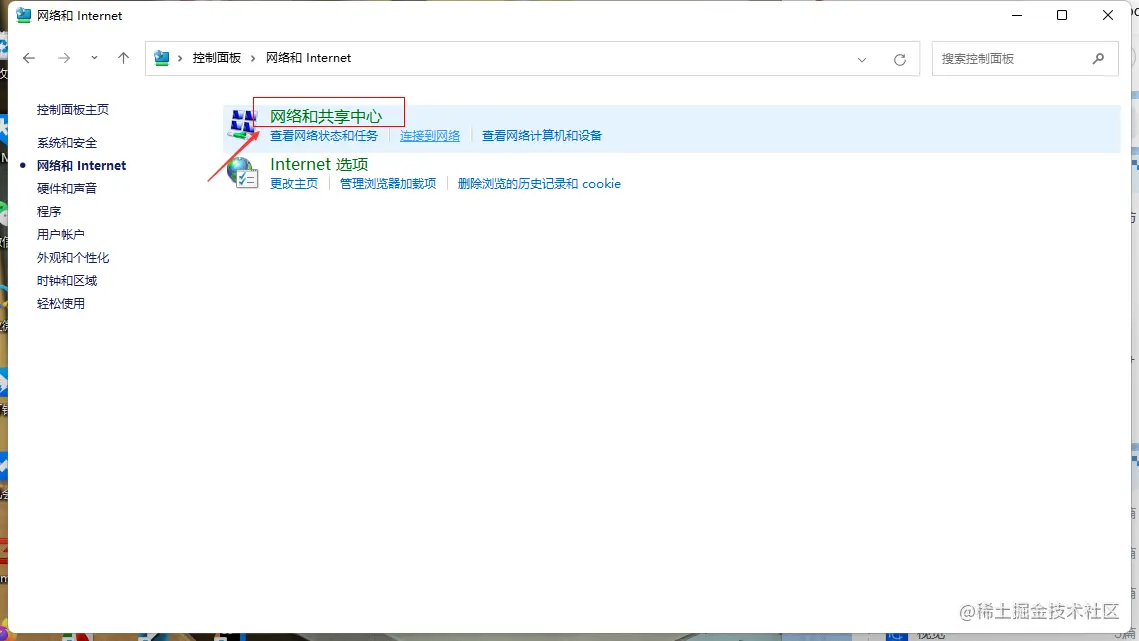
Task: Open Internet 选项 heading
Action: point(319,164)
